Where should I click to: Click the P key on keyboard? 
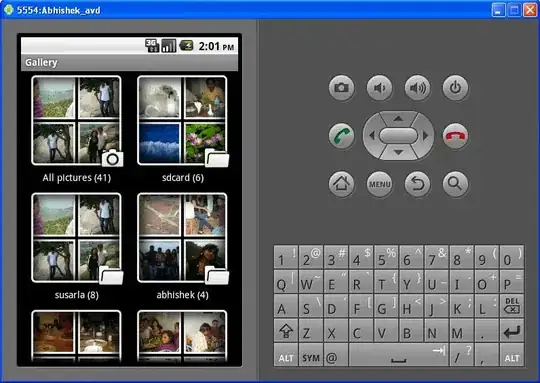512,281
